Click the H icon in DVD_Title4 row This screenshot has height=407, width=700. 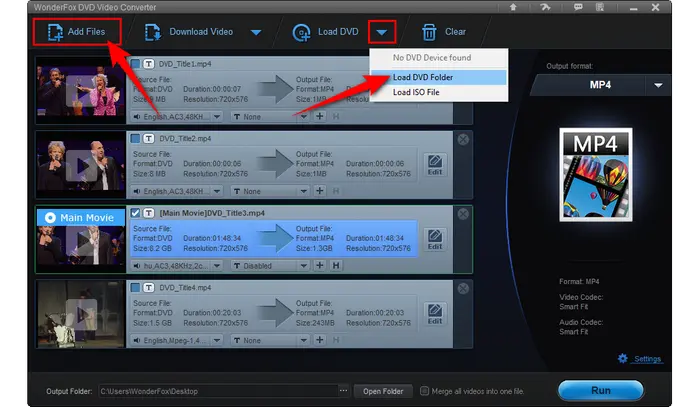point(336,340)
